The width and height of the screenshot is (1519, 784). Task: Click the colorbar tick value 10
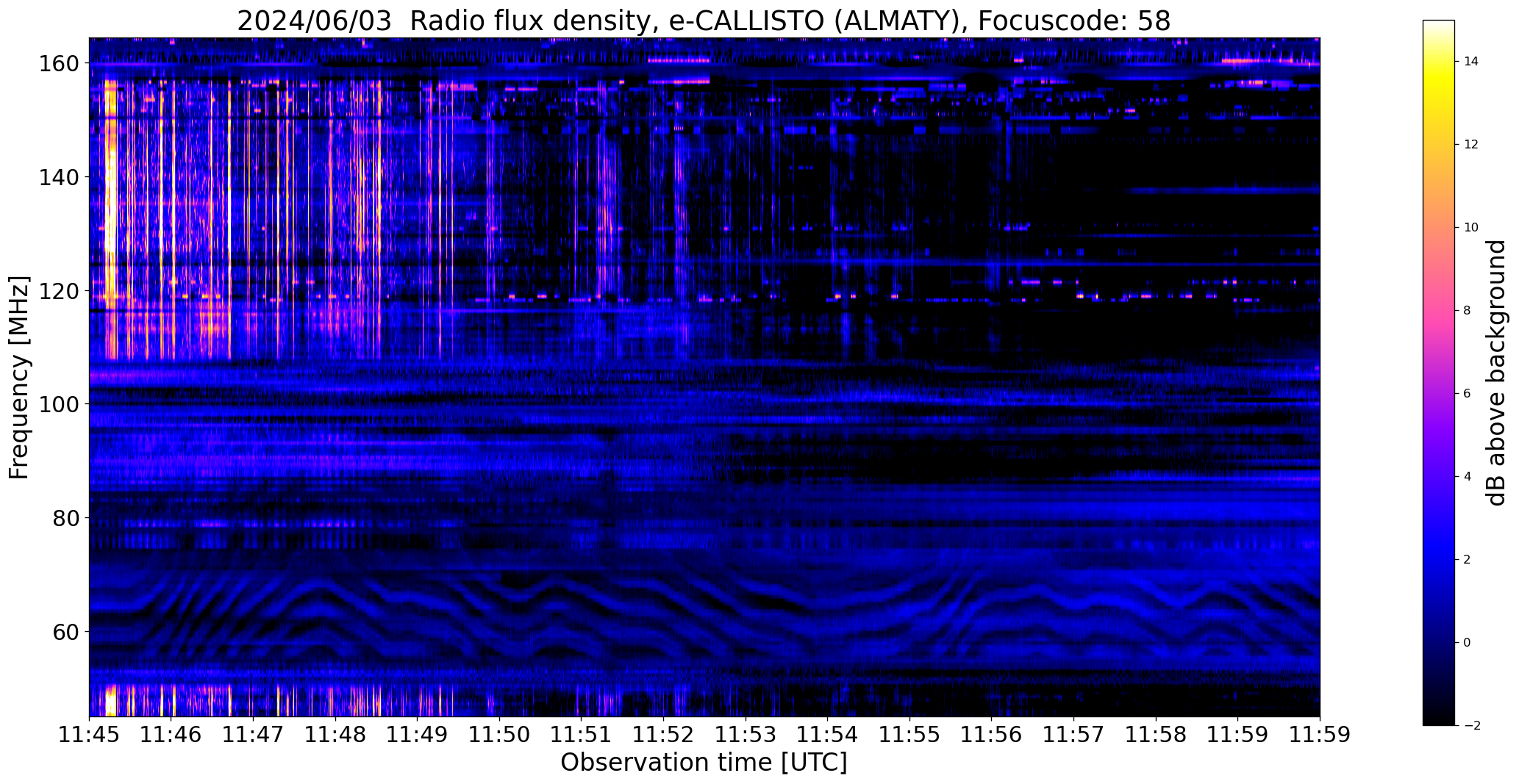pyautogui.click(x=1471, y=228)
